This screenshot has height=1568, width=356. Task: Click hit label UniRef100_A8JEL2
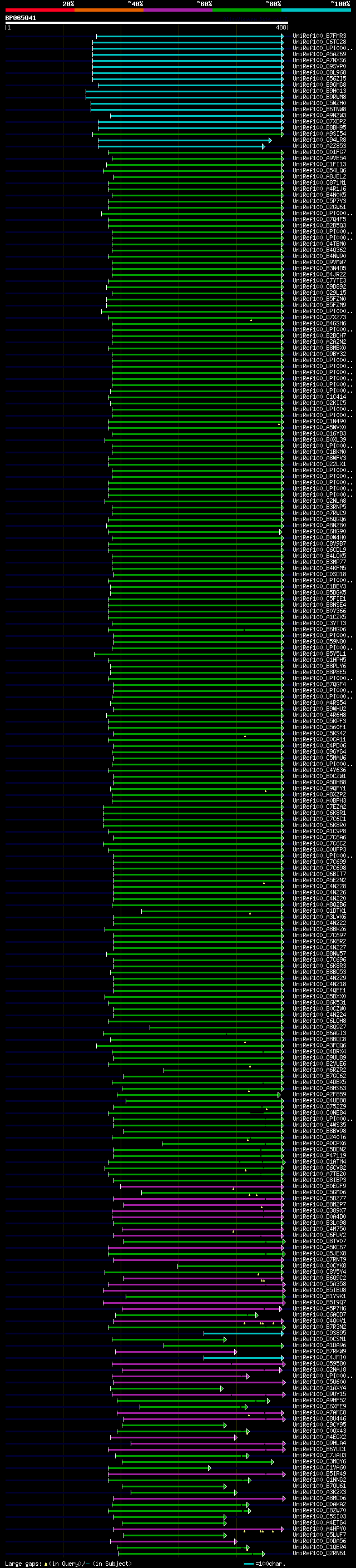point(319,176)
